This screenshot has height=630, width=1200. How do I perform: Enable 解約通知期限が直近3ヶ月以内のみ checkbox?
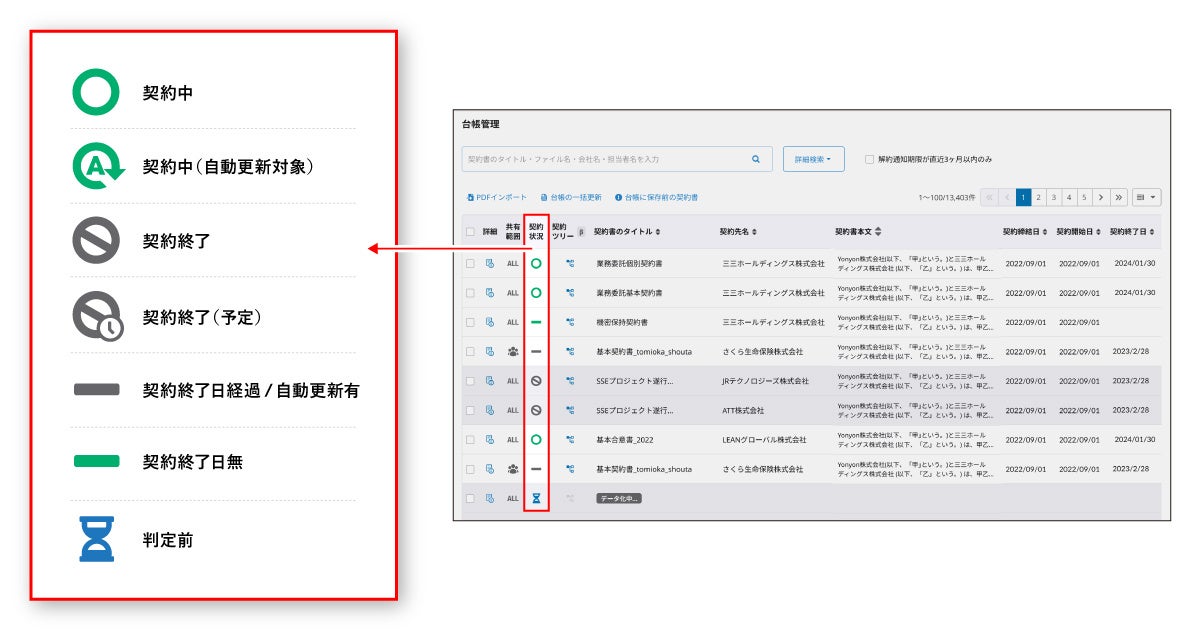coord(869,159)
